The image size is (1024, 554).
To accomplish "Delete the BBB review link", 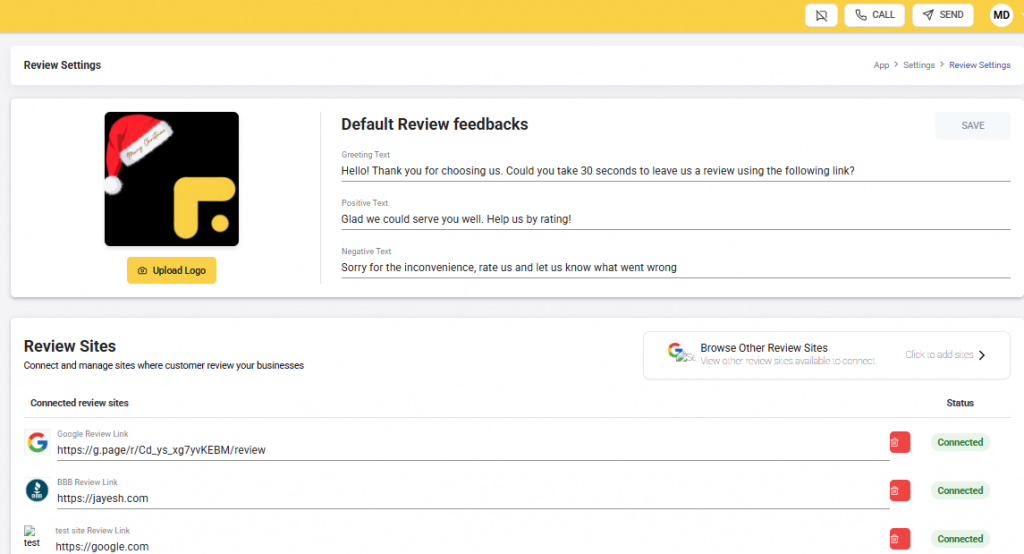I will click(899, 490).
